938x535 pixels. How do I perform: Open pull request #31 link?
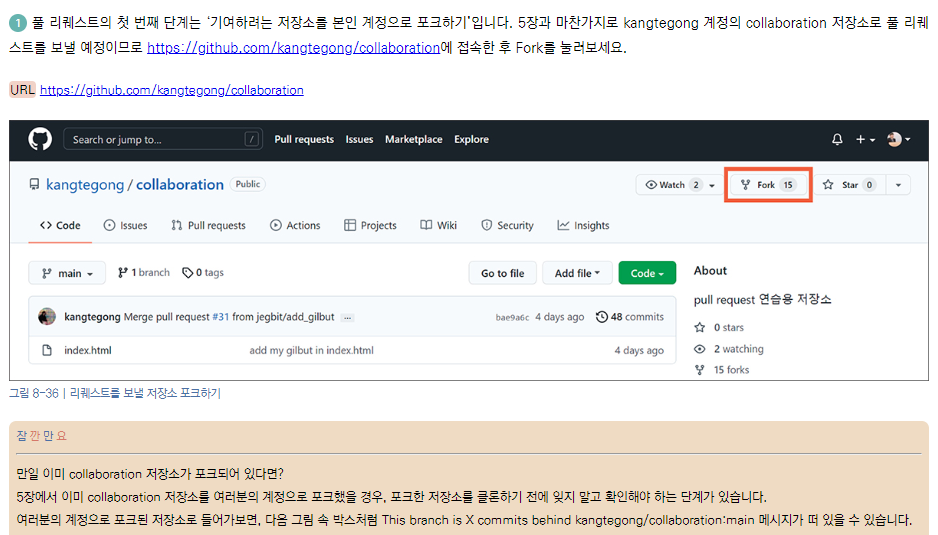221,317
